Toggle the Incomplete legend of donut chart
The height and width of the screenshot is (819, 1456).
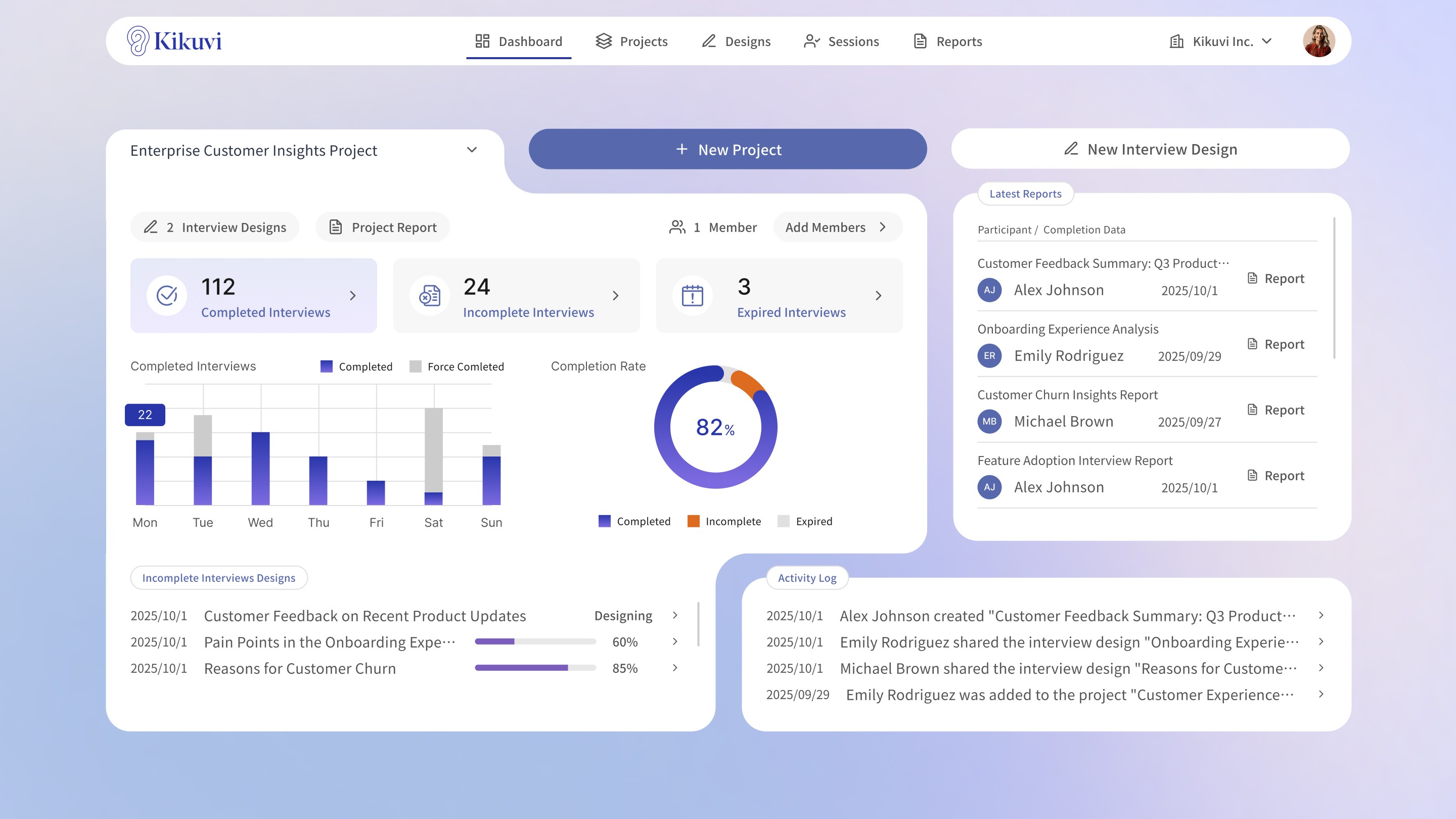[724, 521]
